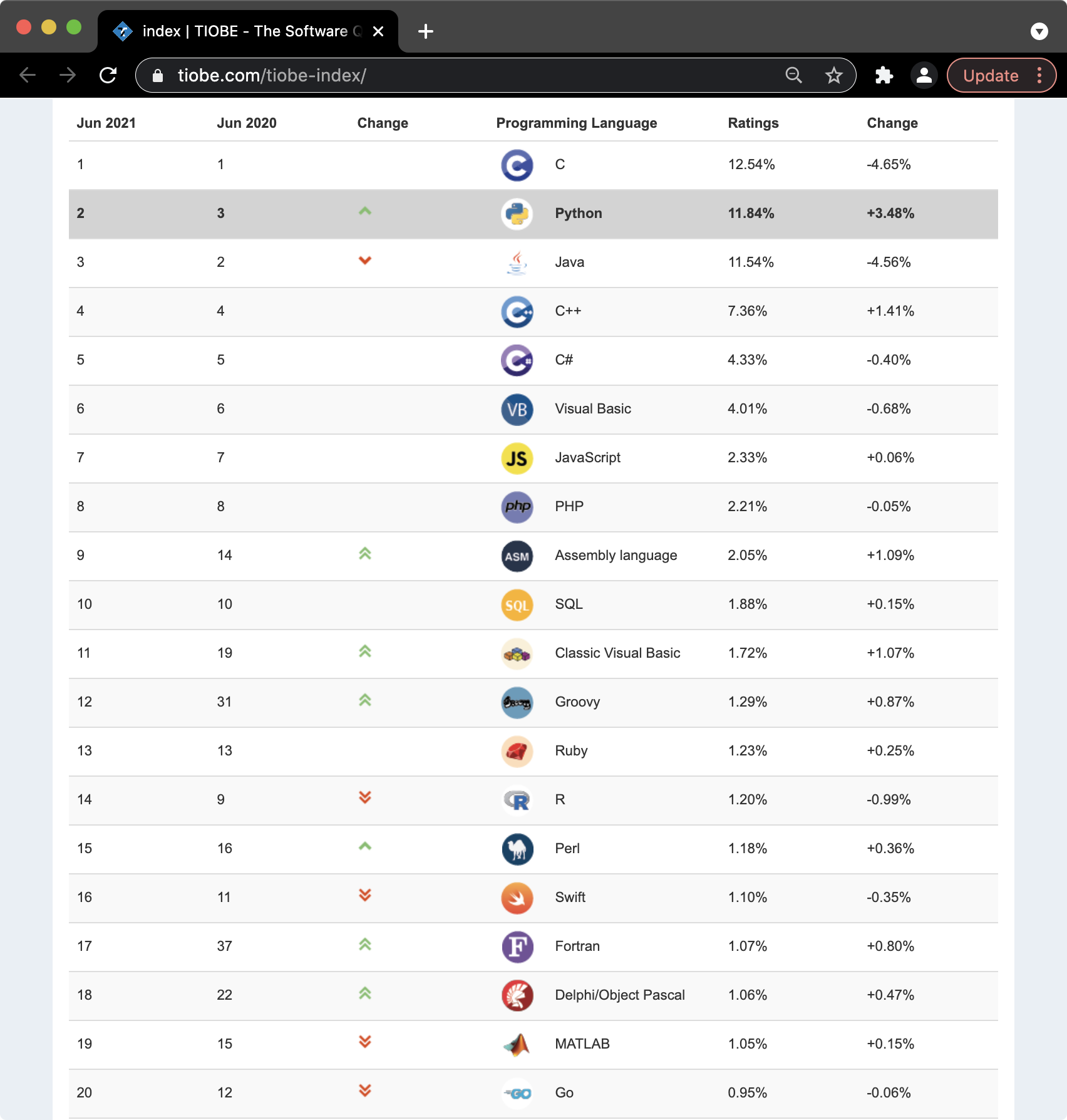Click the Java coffee cup logo
This screenshot has width=1067, height=1120.
pyautogui.click(x=517, y=263)
